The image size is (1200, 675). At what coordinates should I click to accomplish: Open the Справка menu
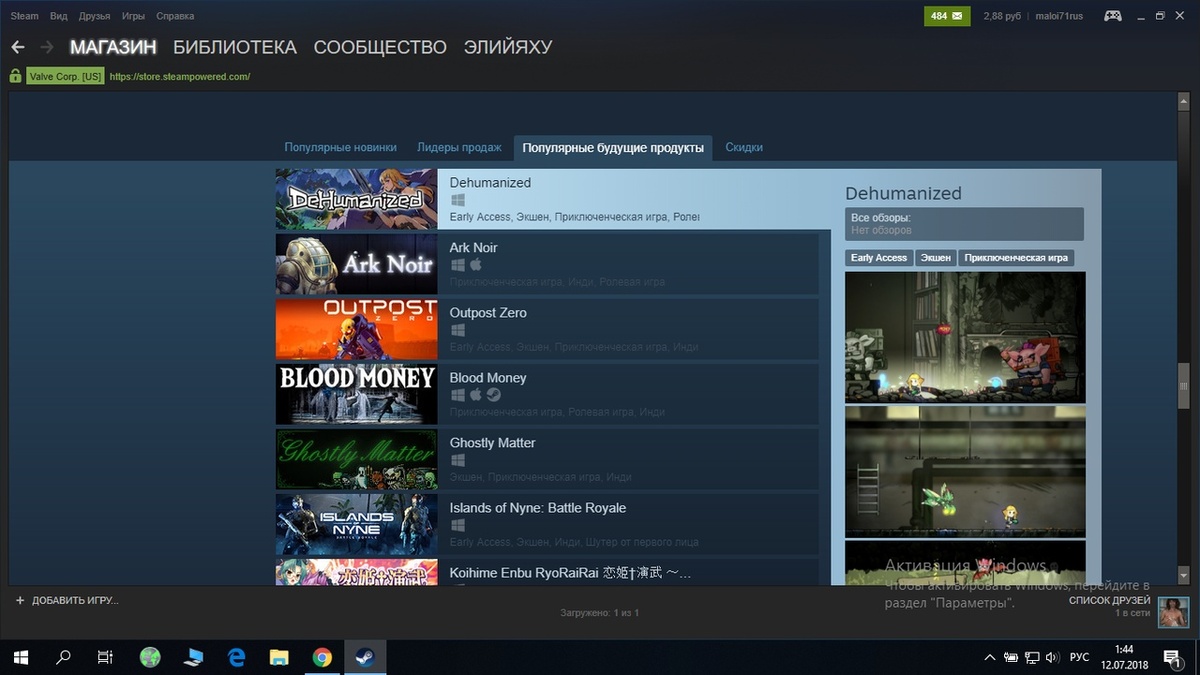tap(175, 16)
